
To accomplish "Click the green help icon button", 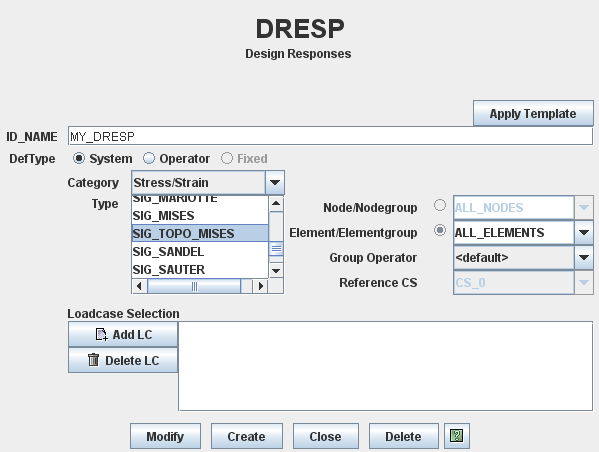I will (457, 436).
